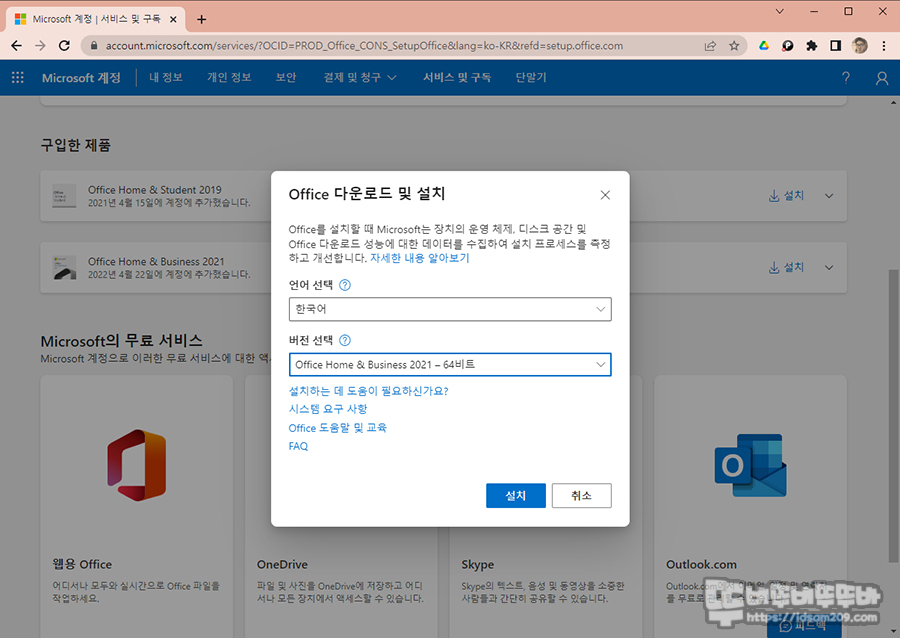Click the 웹용 Office card title
The width and height of the screenshot is (900, 638).
[82, 565]
